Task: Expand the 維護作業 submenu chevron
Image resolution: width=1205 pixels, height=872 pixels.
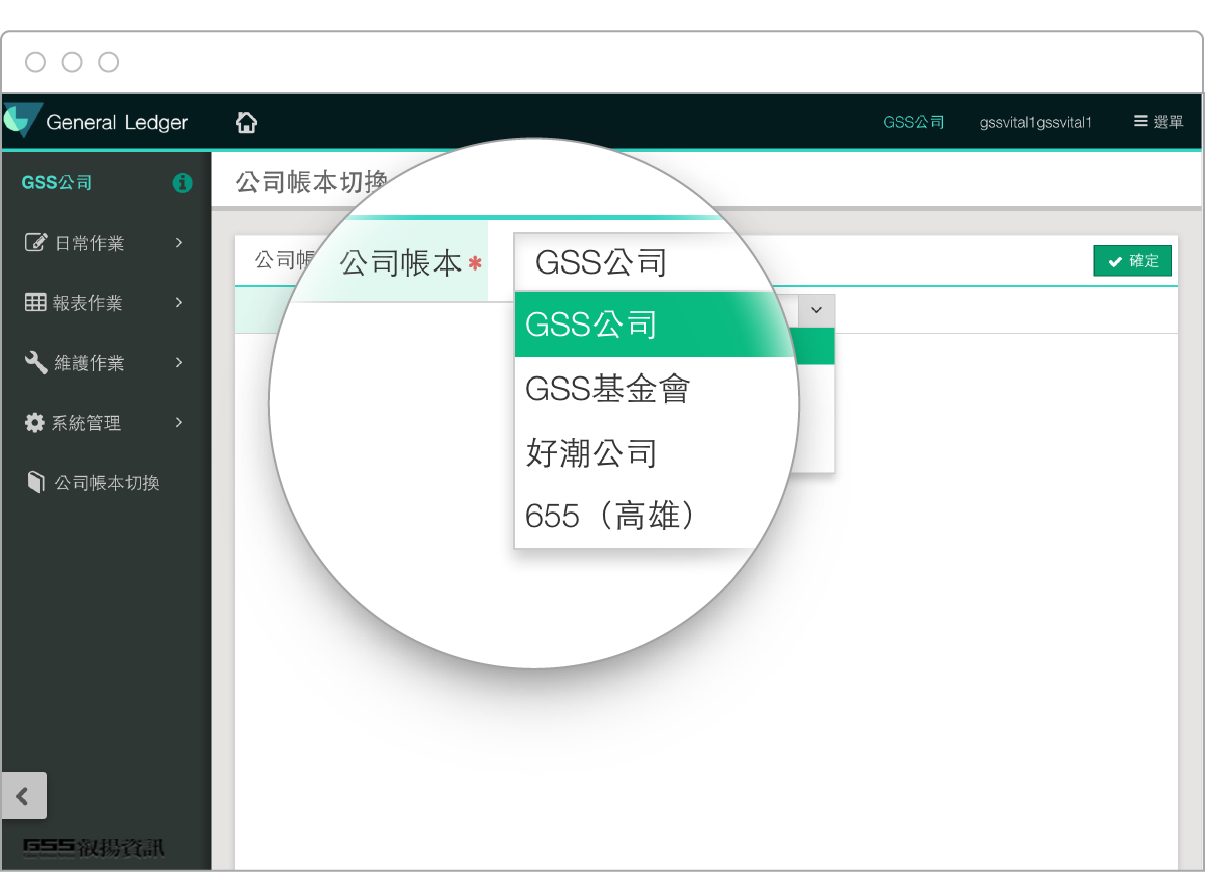Action: pos(179,362)
